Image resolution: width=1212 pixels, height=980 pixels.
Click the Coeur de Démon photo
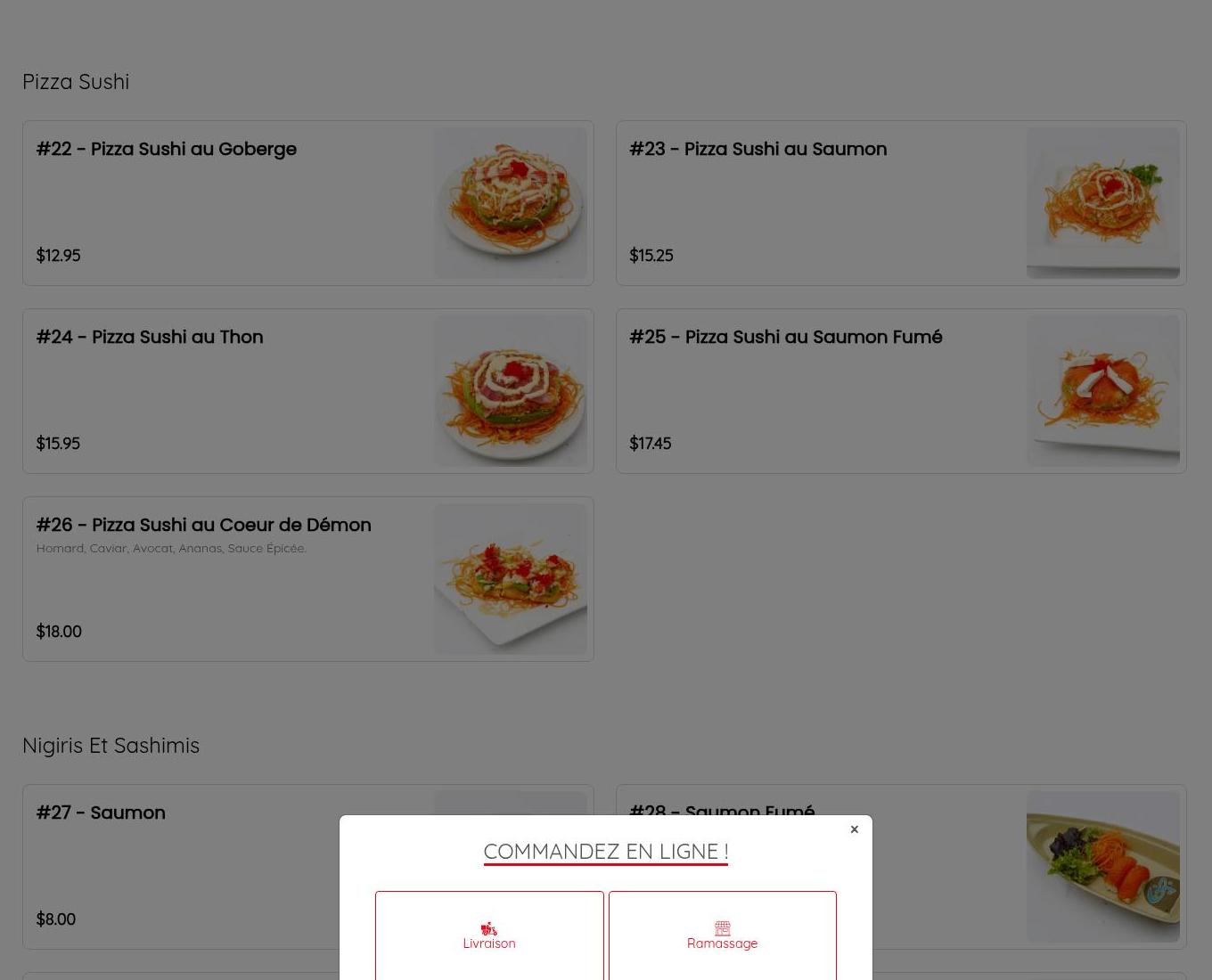(510, 579)
